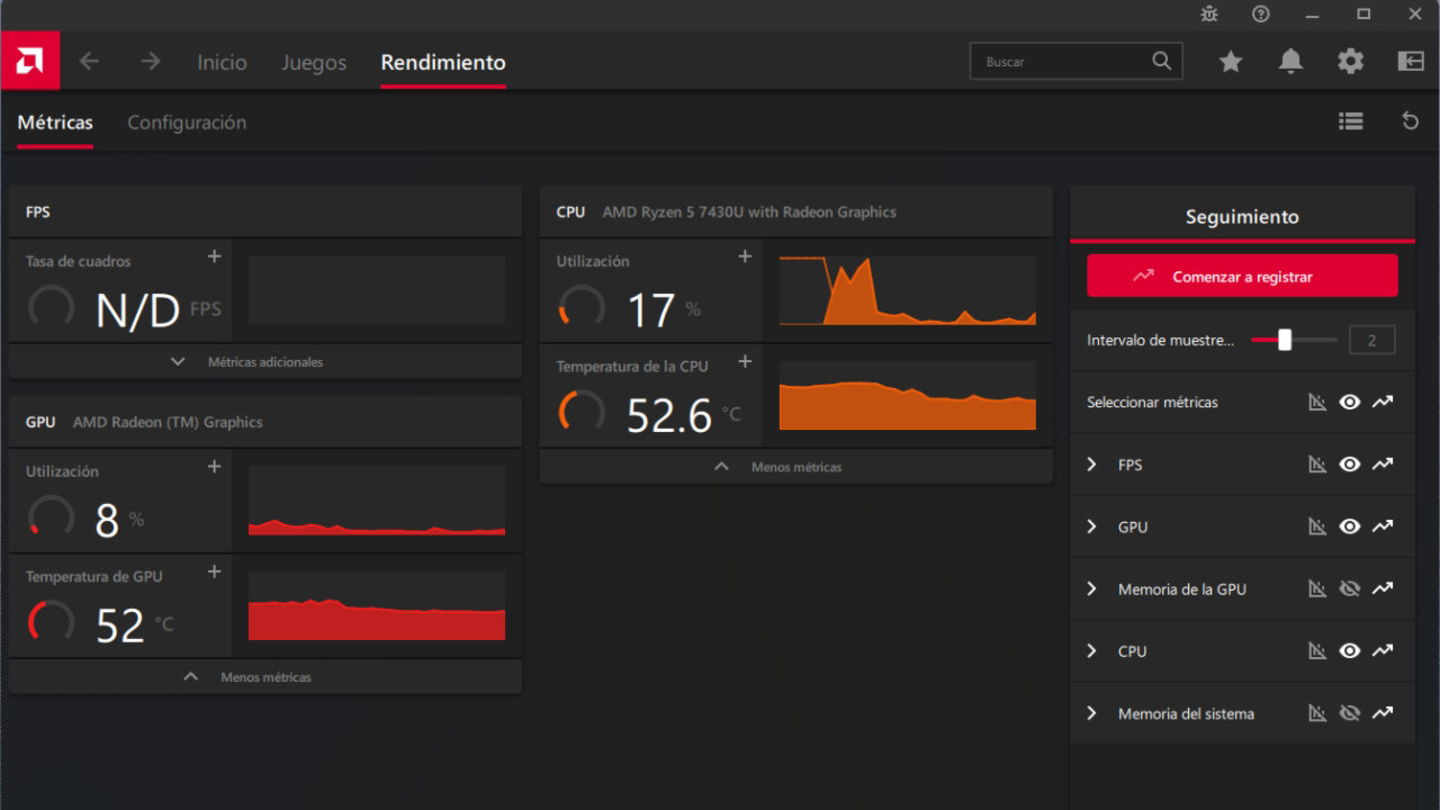This screenshot has width=1440, height=810.
Task: Toggle graph-off icon in CPU row
Action: coord(1317,651)
